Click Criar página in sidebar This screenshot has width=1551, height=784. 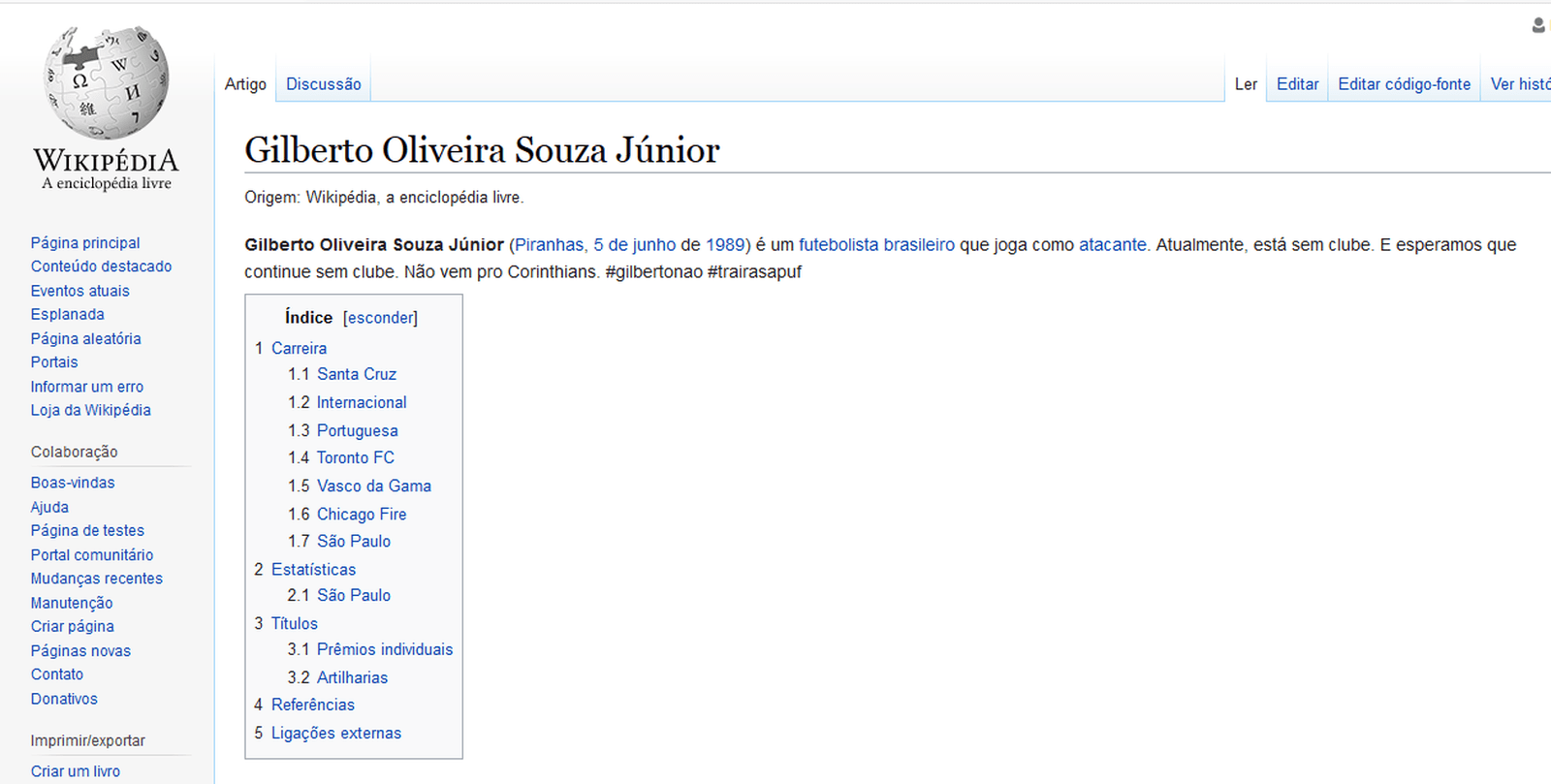pos(72,626)
